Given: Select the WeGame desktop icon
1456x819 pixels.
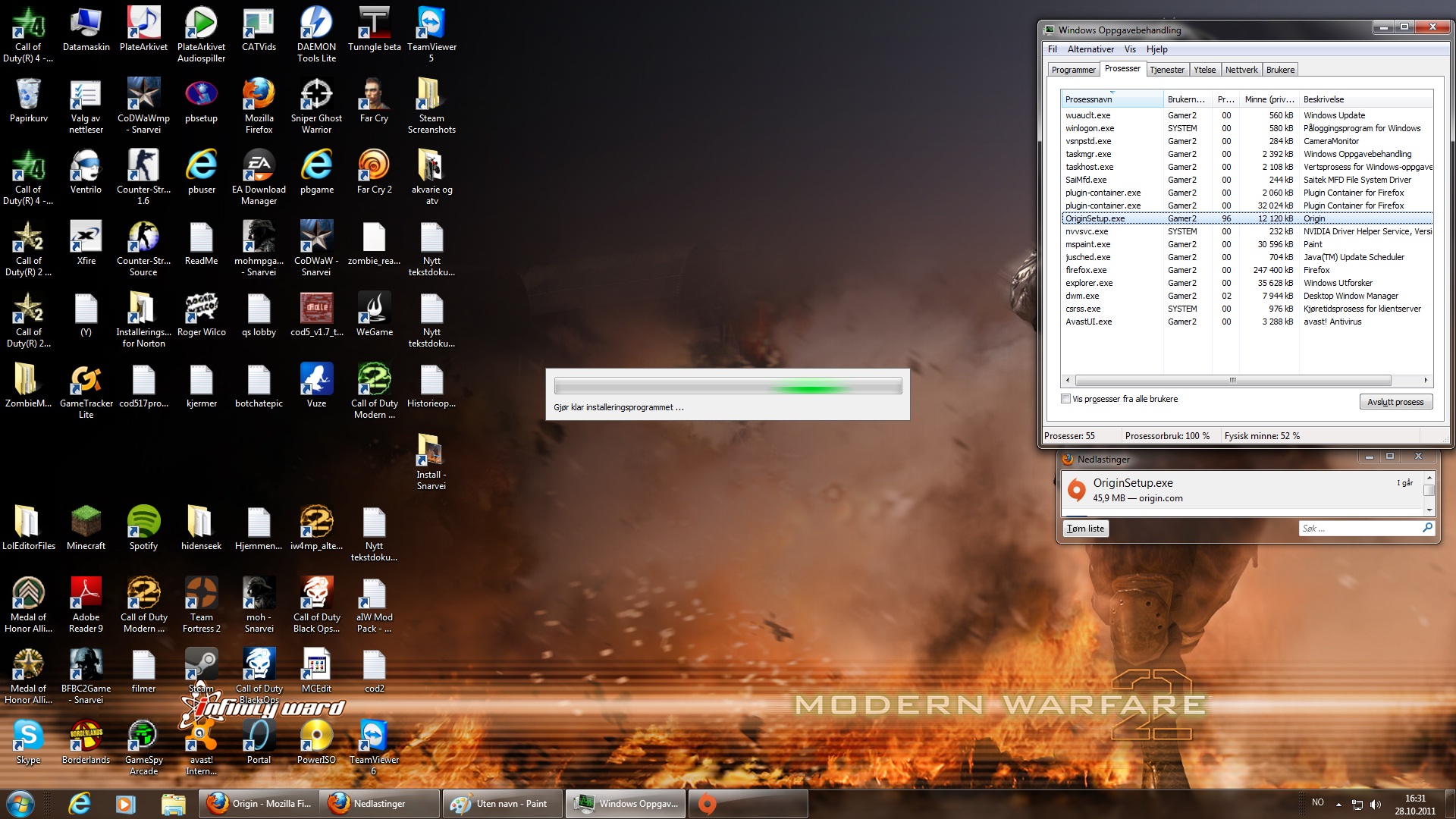Looking at the screenshot, I should tap(374, 315).
